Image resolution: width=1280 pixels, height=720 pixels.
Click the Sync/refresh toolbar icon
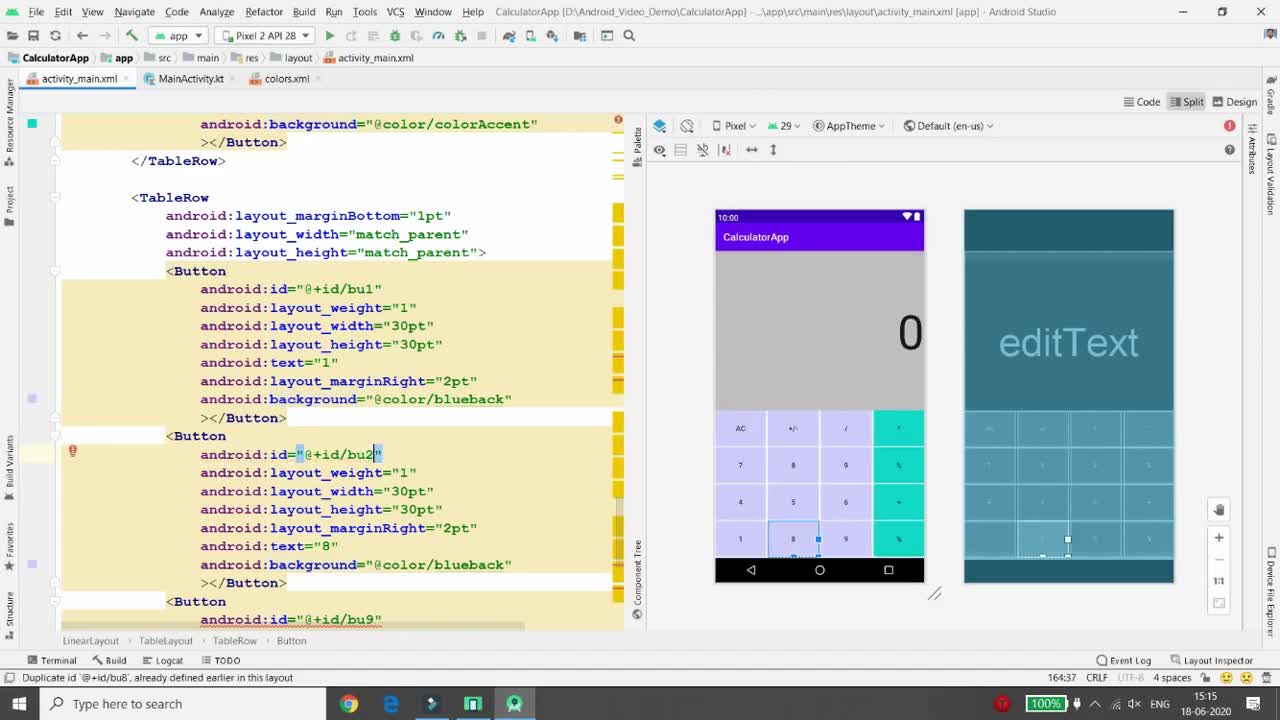coord(55,36)
